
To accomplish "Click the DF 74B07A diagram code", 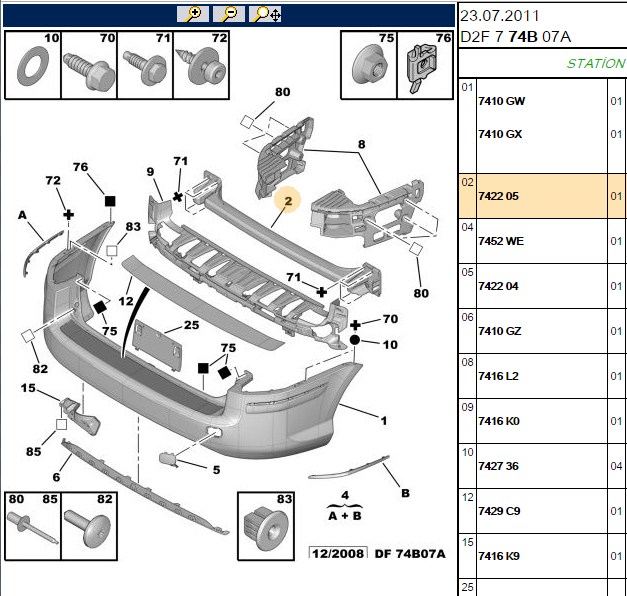I will pos(410,554).
